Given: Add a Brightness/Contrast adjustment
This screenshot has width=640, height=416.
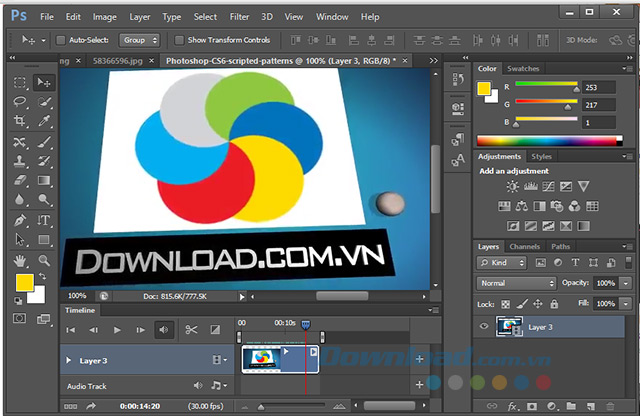Looking at the screenshot, I should pyautogui.click(x=513, y=186).
